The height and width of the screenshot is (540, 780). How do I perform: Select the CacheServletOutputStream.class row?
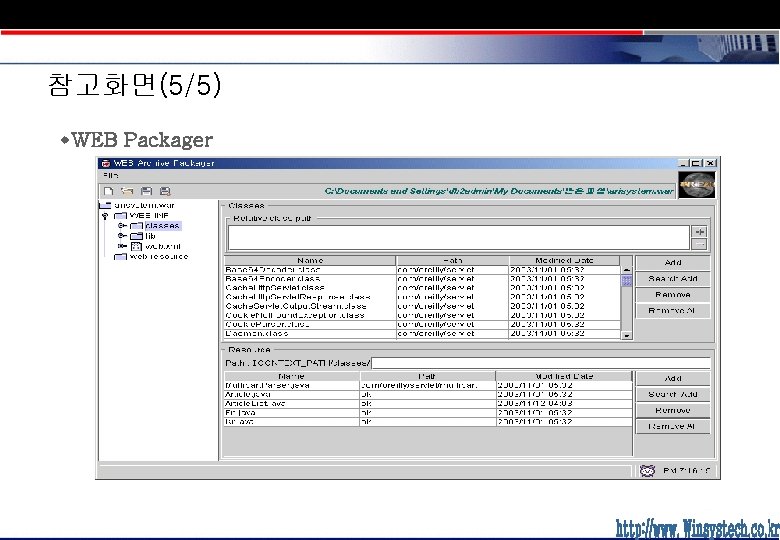click(422, 306)
